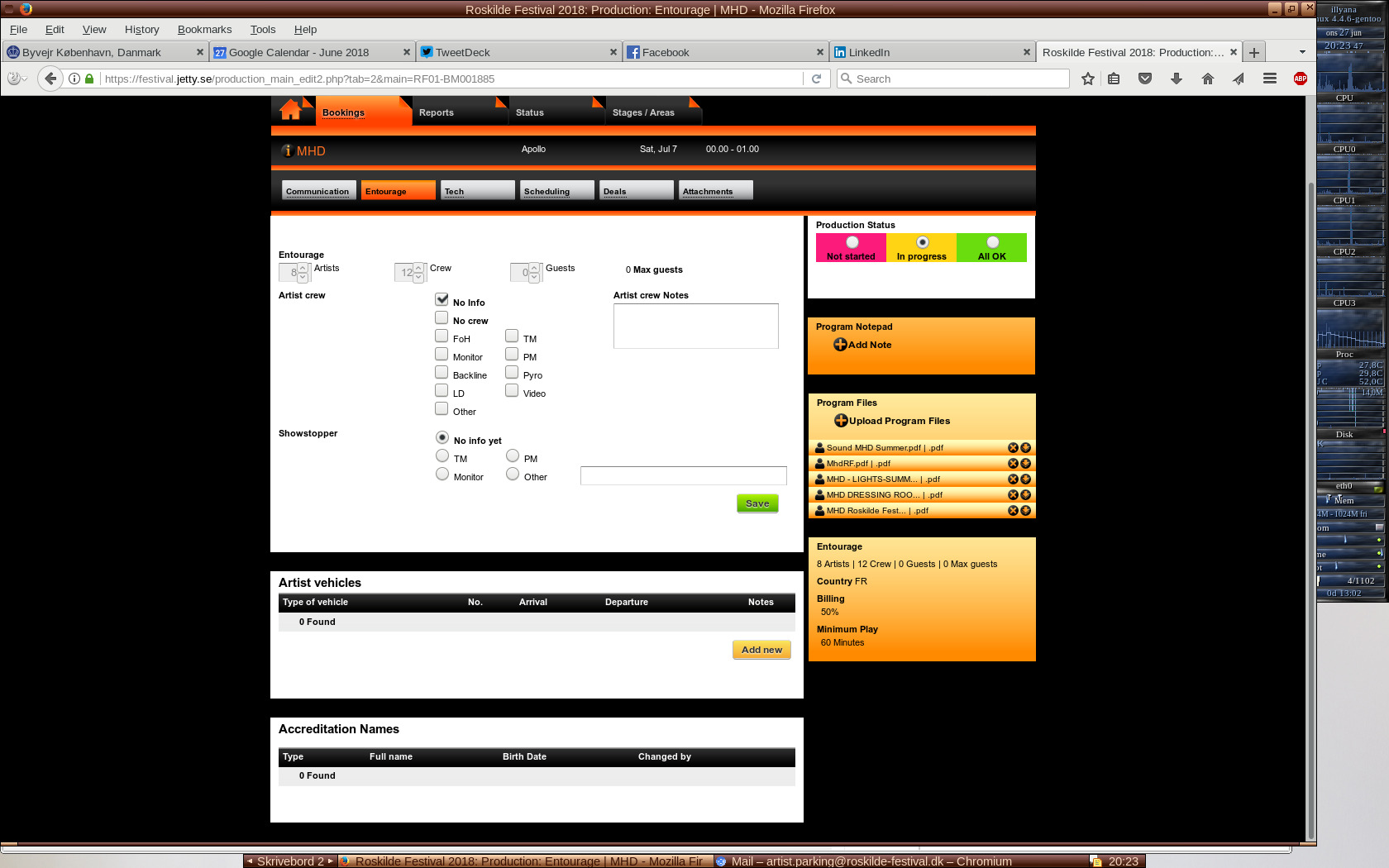Delete the Sound MHD Summer.pdf file
This screenshot has width=1389, height=868.
point(1013,448)
